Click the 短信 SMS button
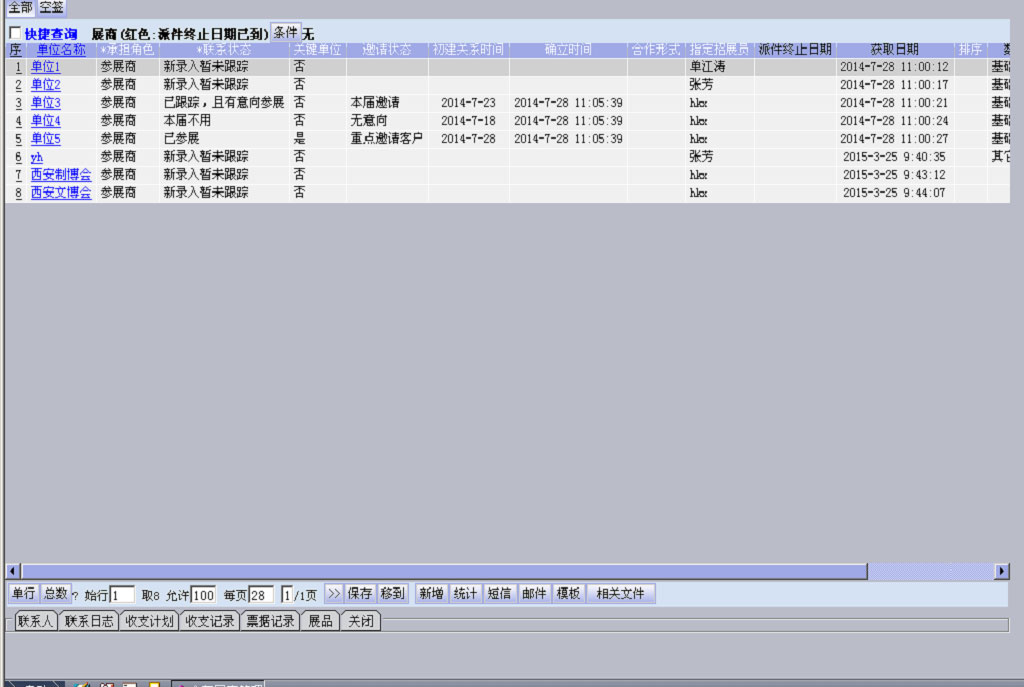Viewport: 1024px width, 687px height. pos(499,594)
